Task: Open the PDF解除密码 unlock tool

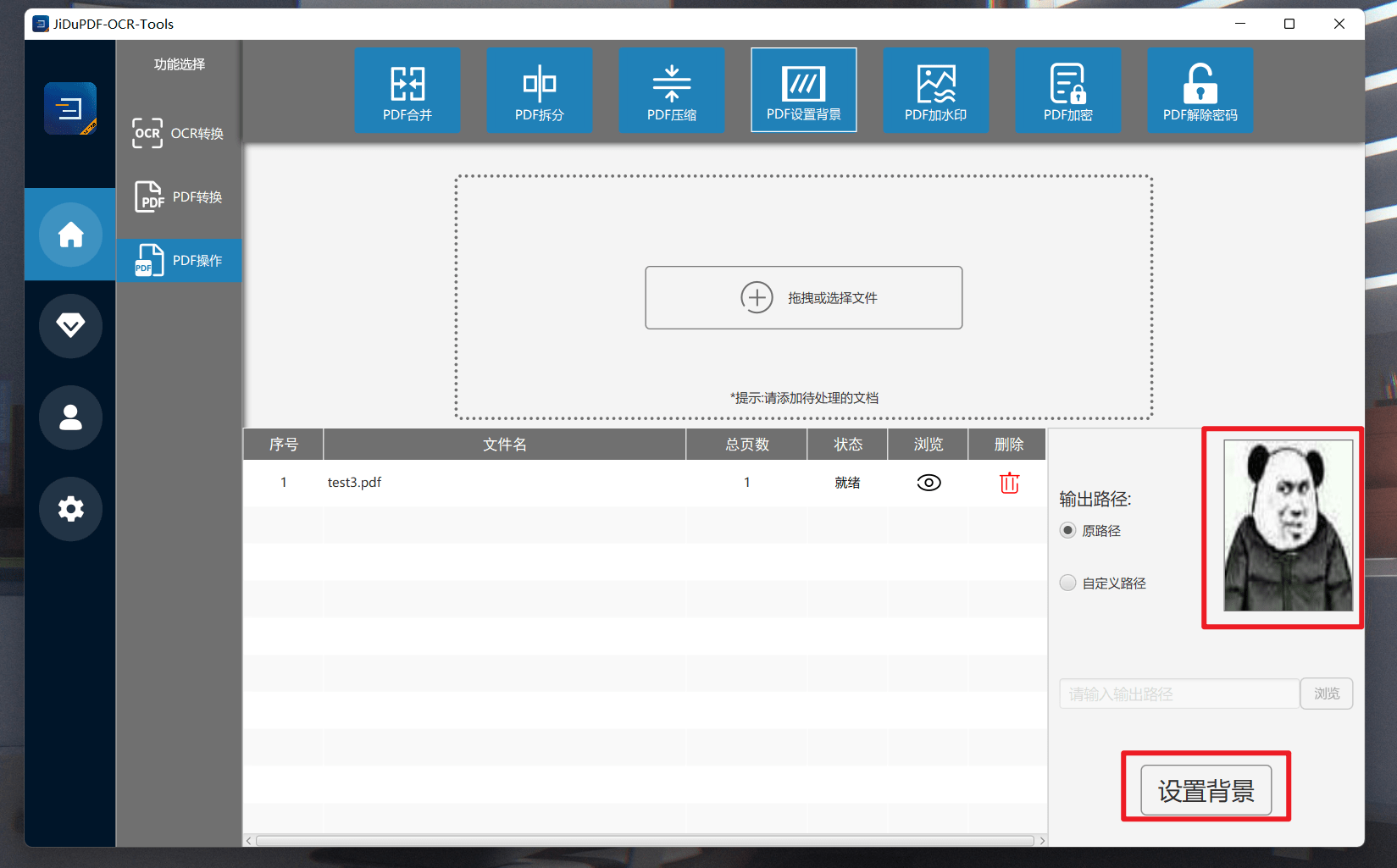Action: (1200, 90)
